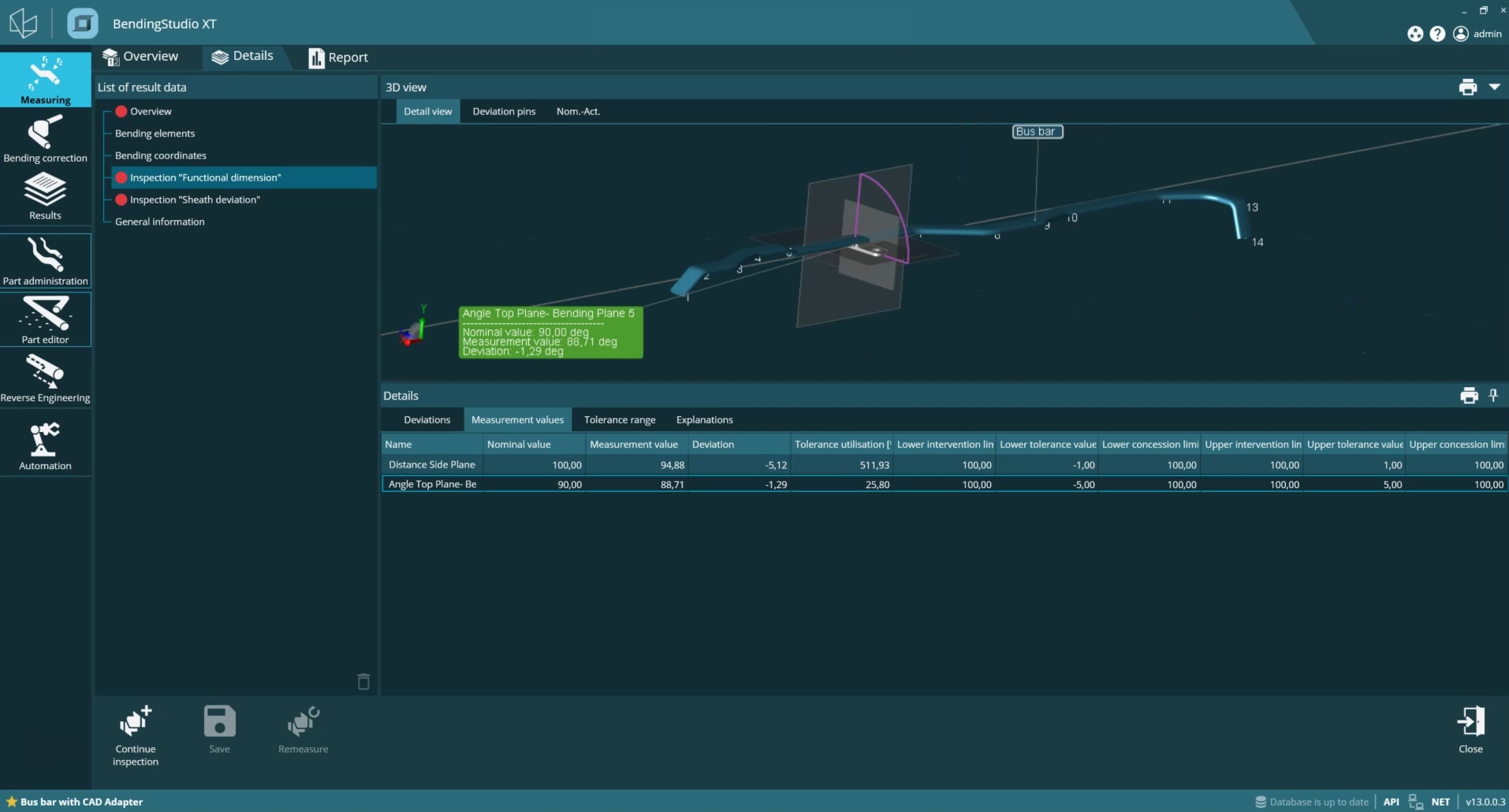This screenshot has height=812, width=1509.
Task: Switch to Deviation pins tab
Action: coord(504,111)
